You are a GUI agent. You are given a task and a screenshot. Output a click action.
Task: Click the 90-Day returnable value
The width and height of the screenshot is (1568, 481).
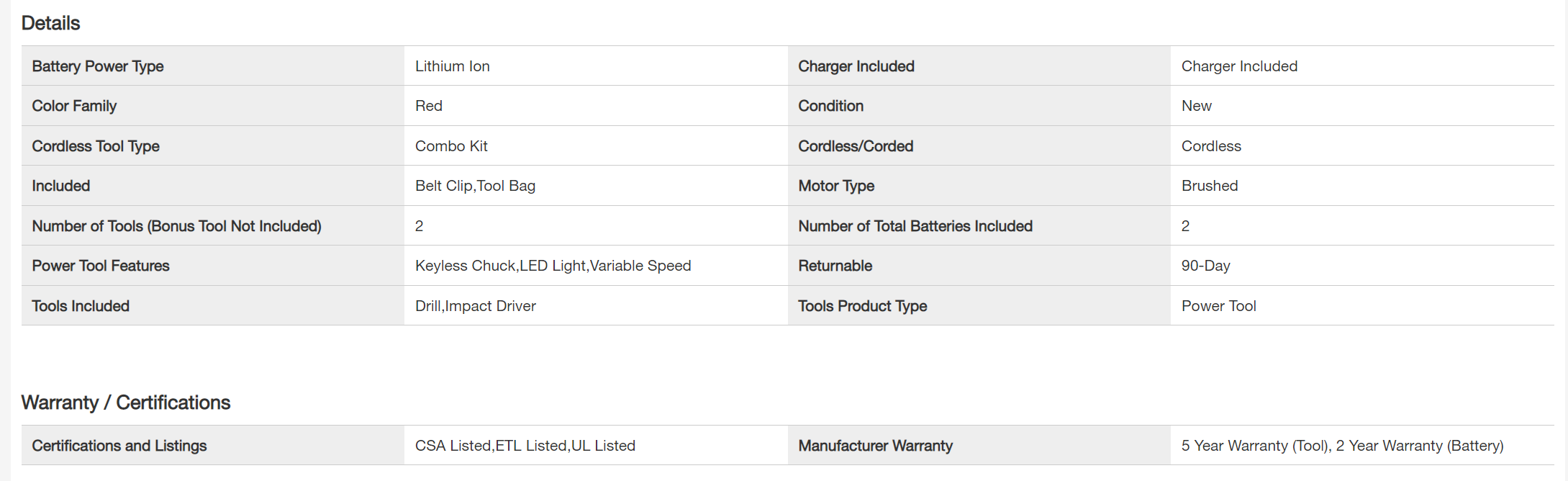click(x=1205, y=266)
